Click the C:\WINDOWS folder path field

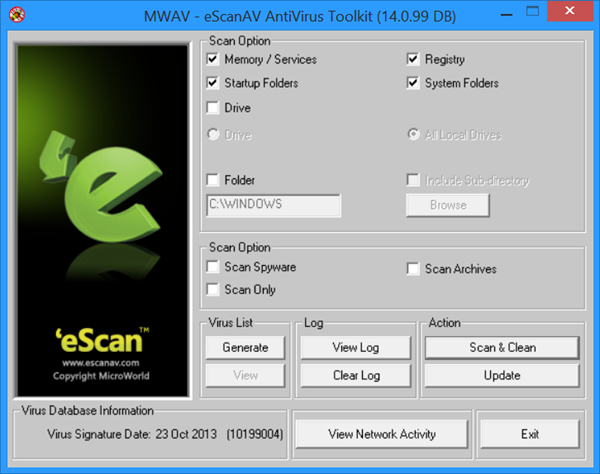click(274, 205)
